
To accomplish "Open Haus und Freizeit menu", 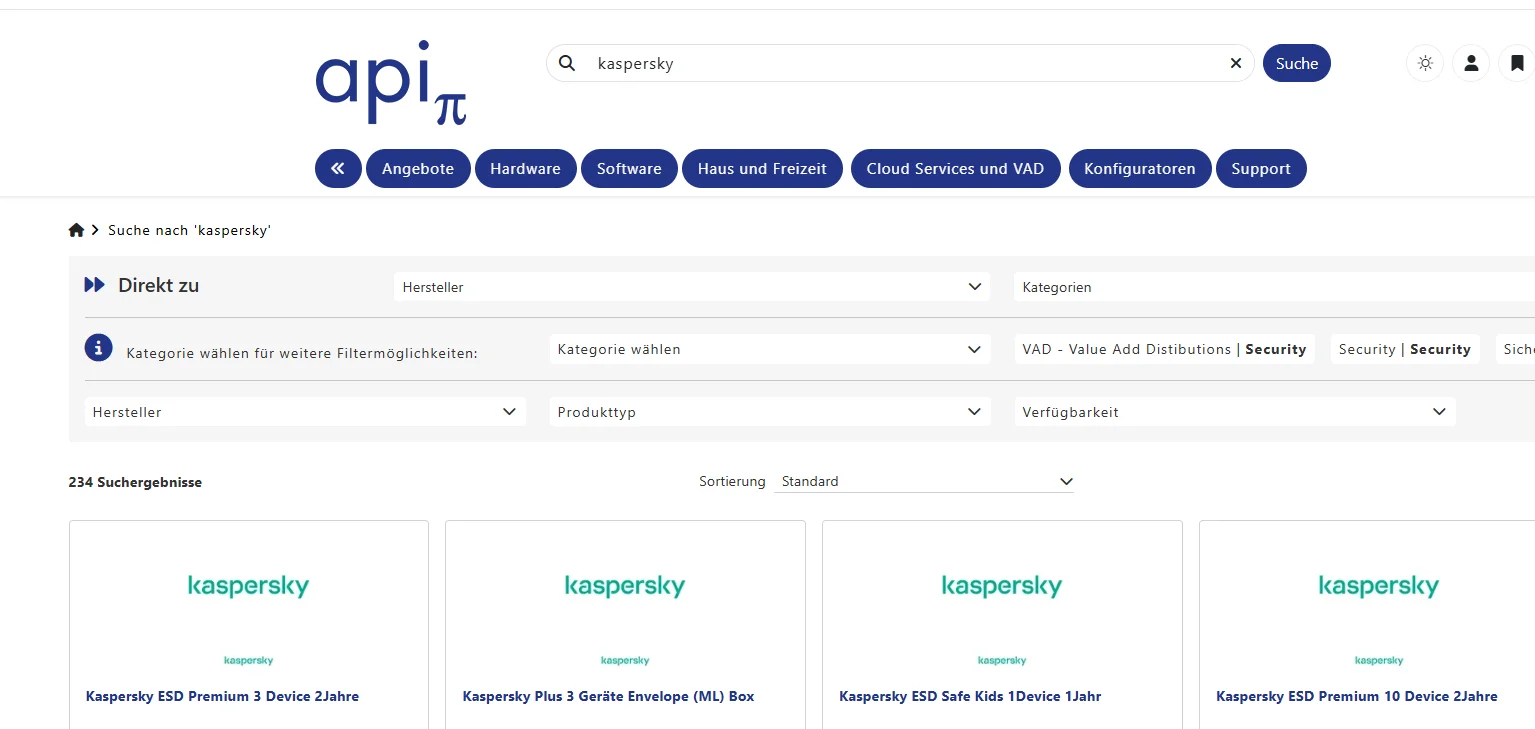I will tap(762, 169).
